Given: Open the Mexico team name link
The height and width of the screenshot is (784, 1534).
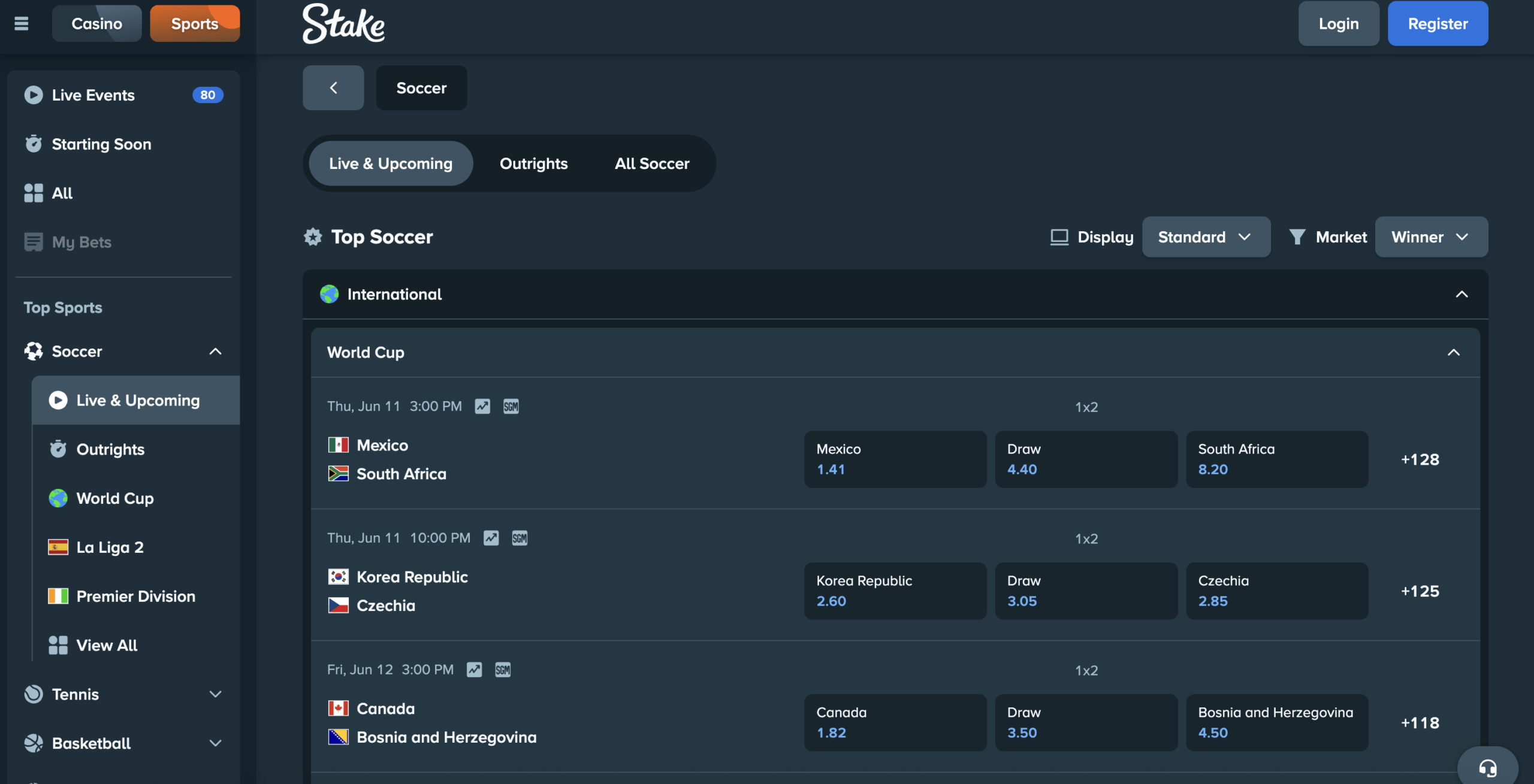Looking at the screenshot, I should [x=382, y=445].
